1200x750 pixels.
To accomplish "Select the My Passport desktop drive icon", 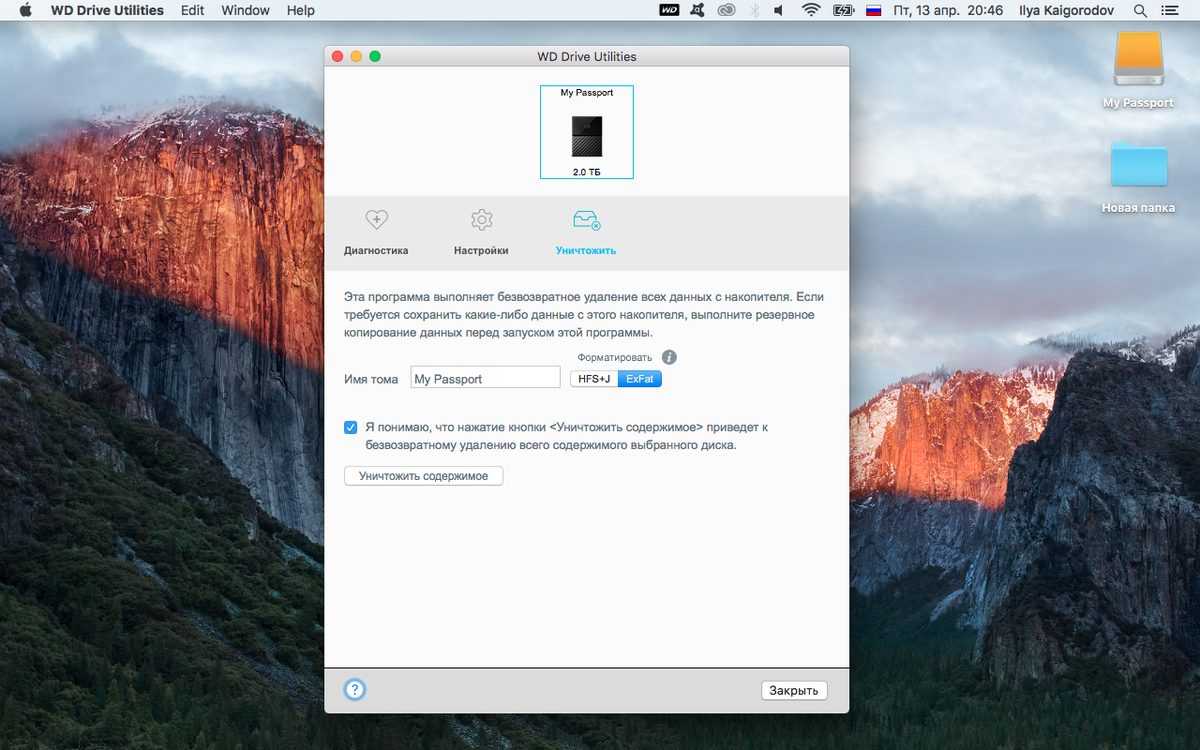I will click(x=1138, y=62).
